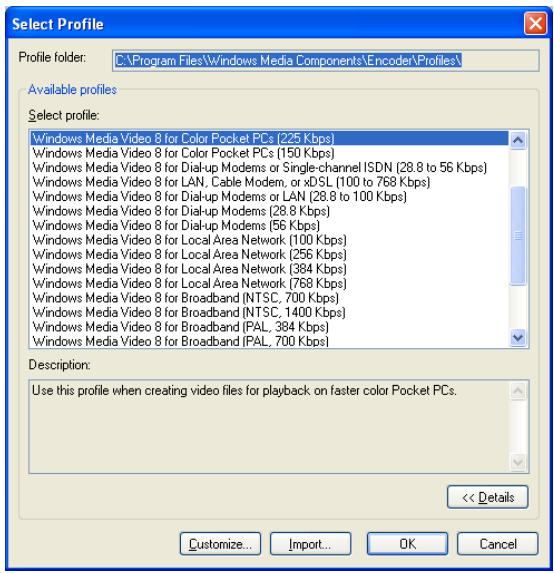Screen dimensions: 554x573
Task: Click profile list scroll down arrow
Action: pyautogui.click(x=518, y=337)
